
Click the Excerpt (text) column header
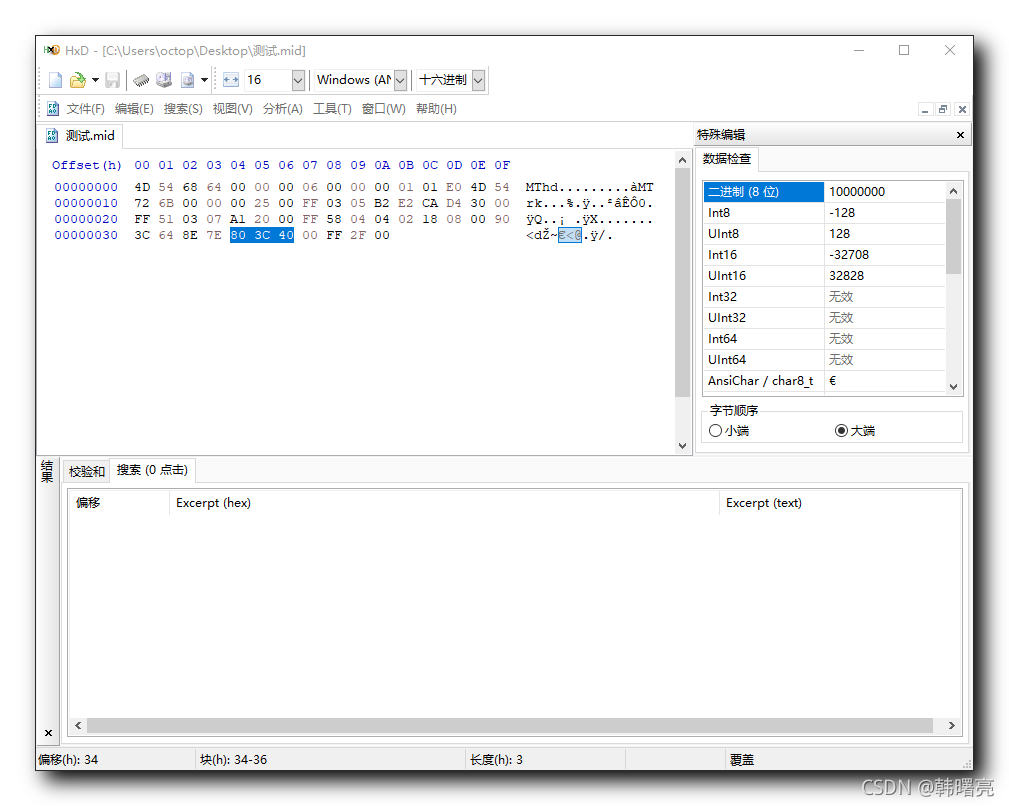tap(840, 503)
